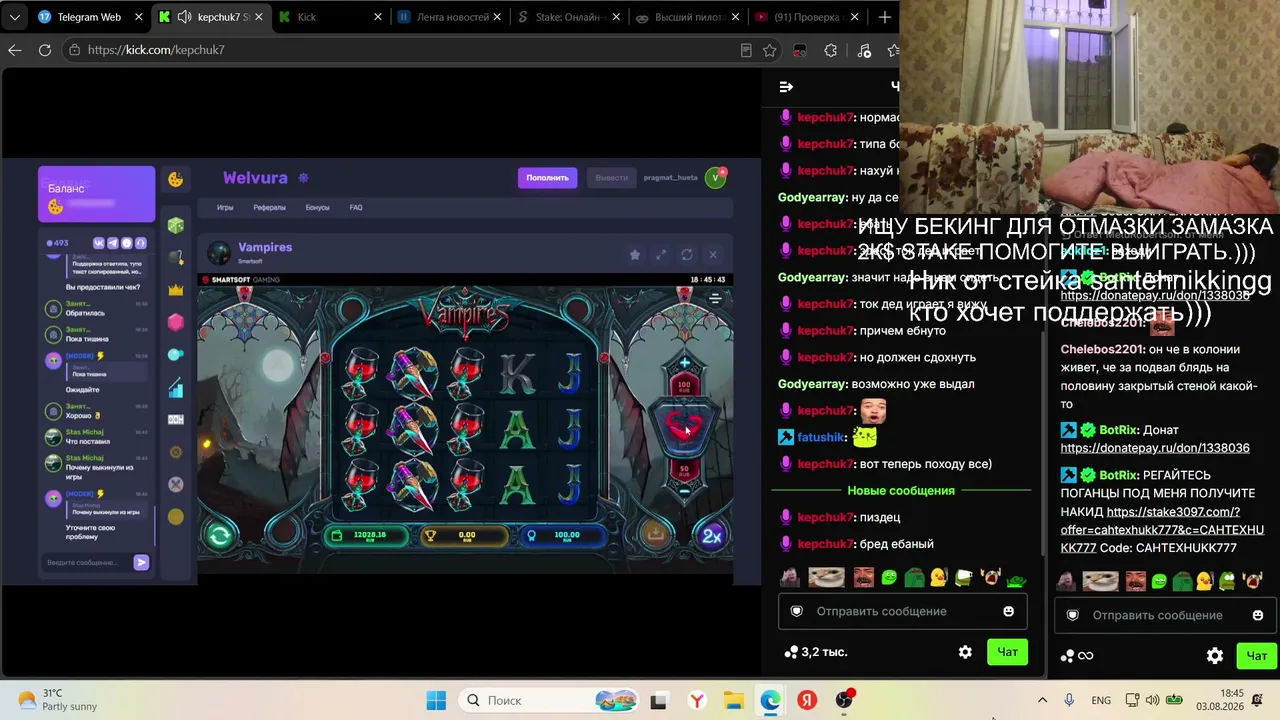Expand Vampires game to fullscreen

click(661, 255)
